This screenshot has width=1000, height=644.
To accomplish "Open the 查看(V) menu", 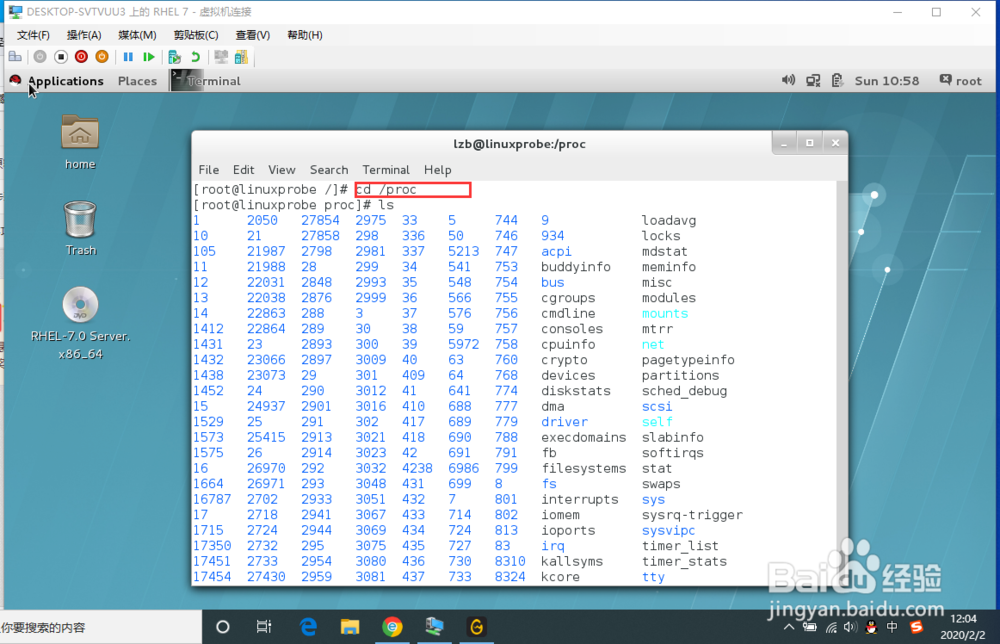I will tap(253, 35).
